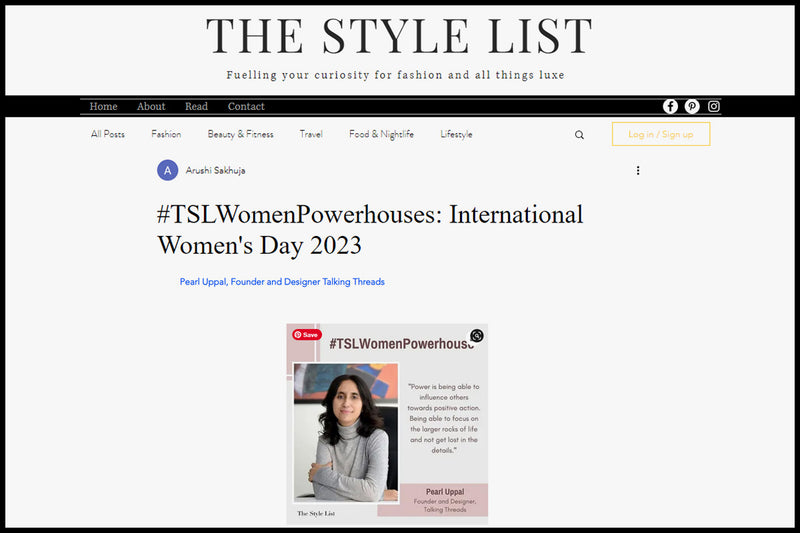
Task: Click the Pinterest Save badge on image
Action: [x=307, y=335]
